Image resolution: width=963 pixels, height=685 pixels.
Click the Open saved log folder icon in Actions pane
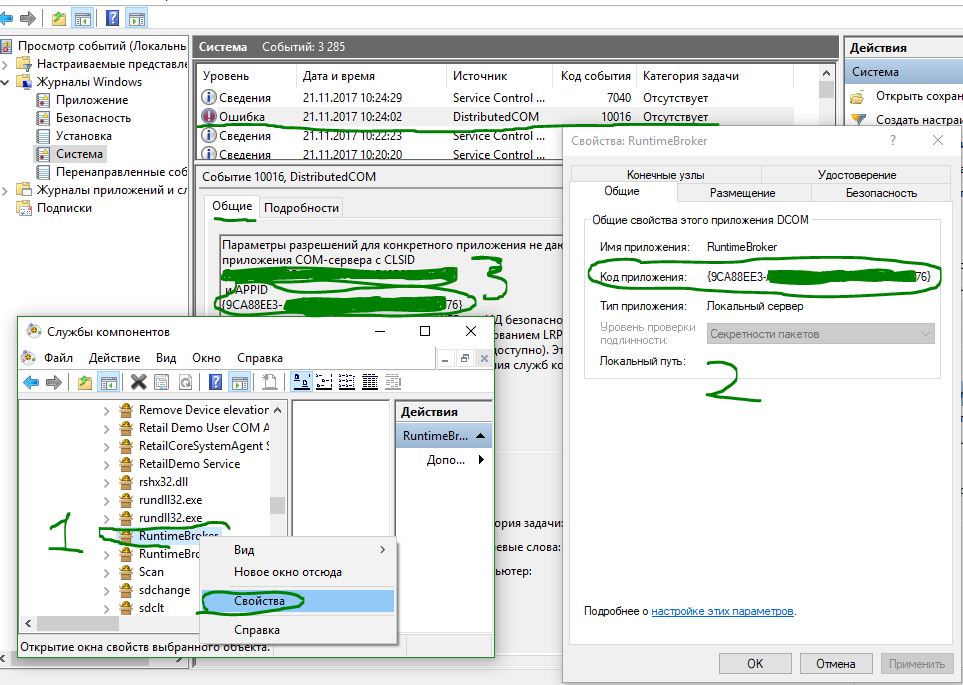pyautogui.click(x=858, y=97)
